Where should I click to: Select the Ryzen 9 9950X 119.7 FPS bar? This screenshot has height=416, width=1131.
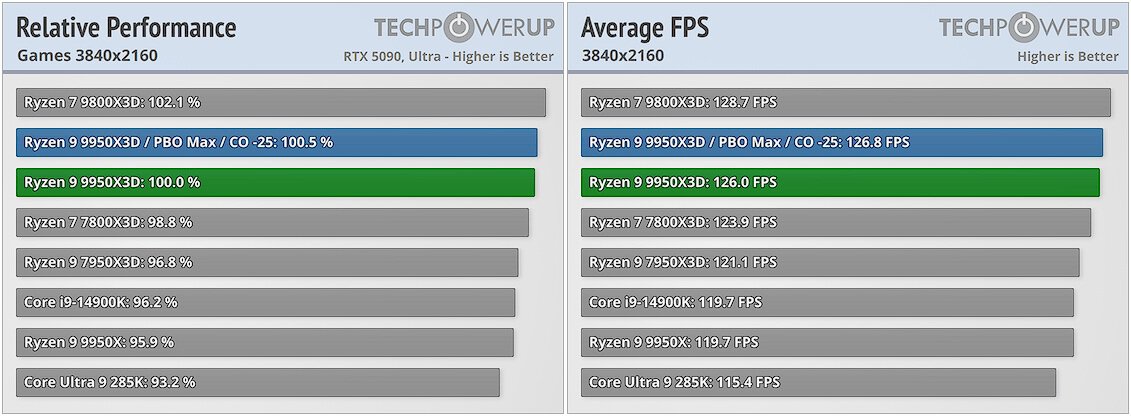(827, 342)
